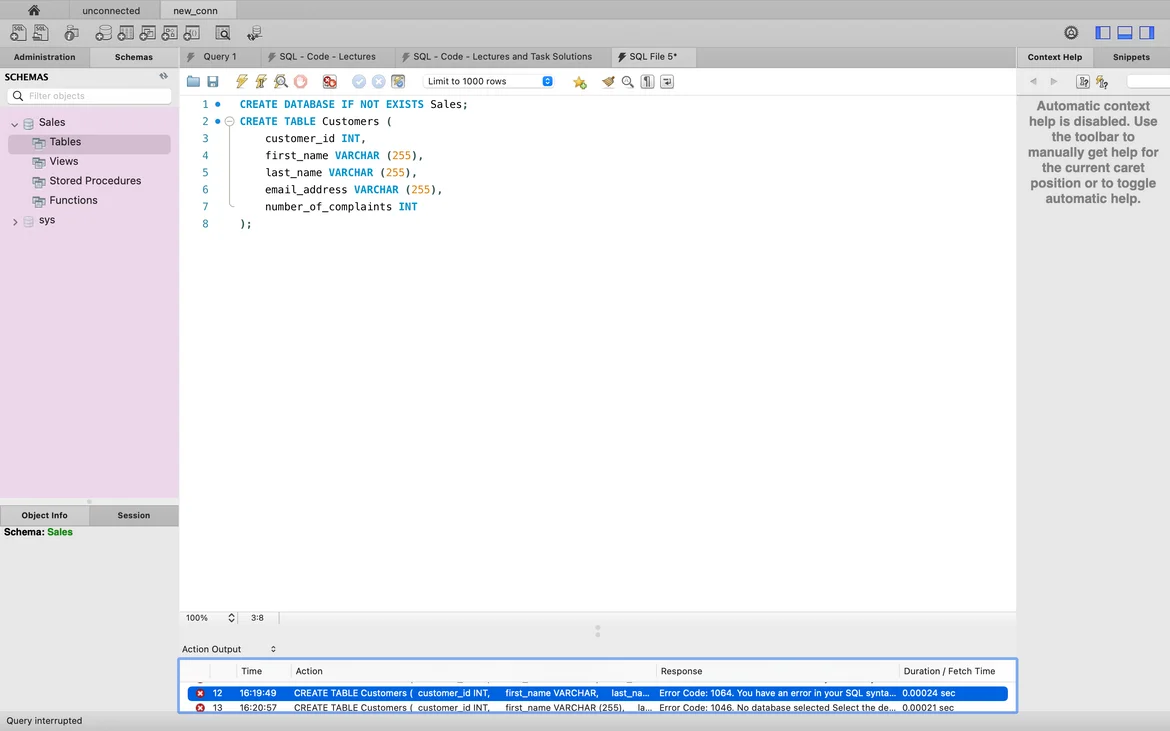Select Stored Procedures under Sales schema

[x=95, y=181]
